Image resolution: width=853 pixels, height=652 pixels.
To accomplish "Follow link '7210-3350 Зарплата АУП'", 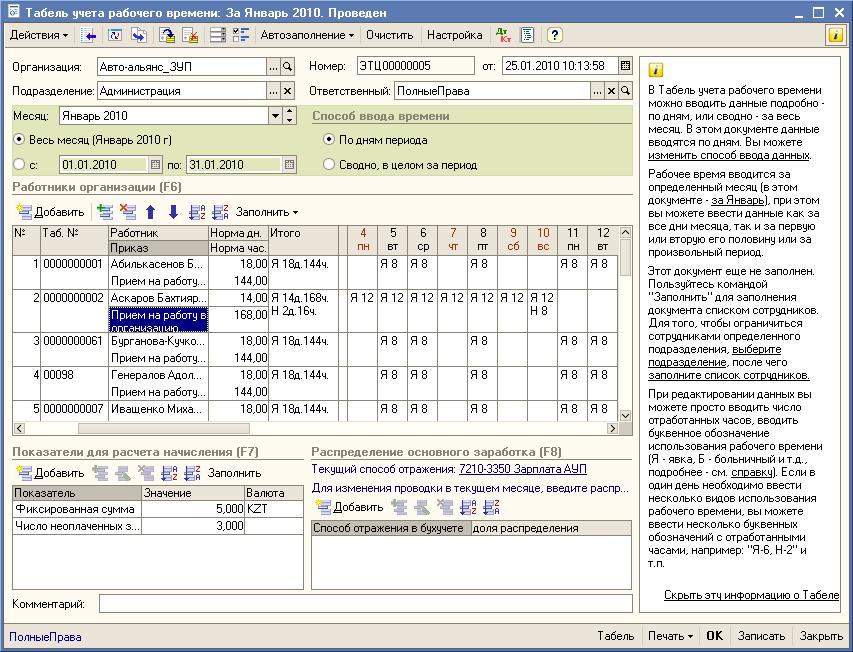I will (522, 469).
